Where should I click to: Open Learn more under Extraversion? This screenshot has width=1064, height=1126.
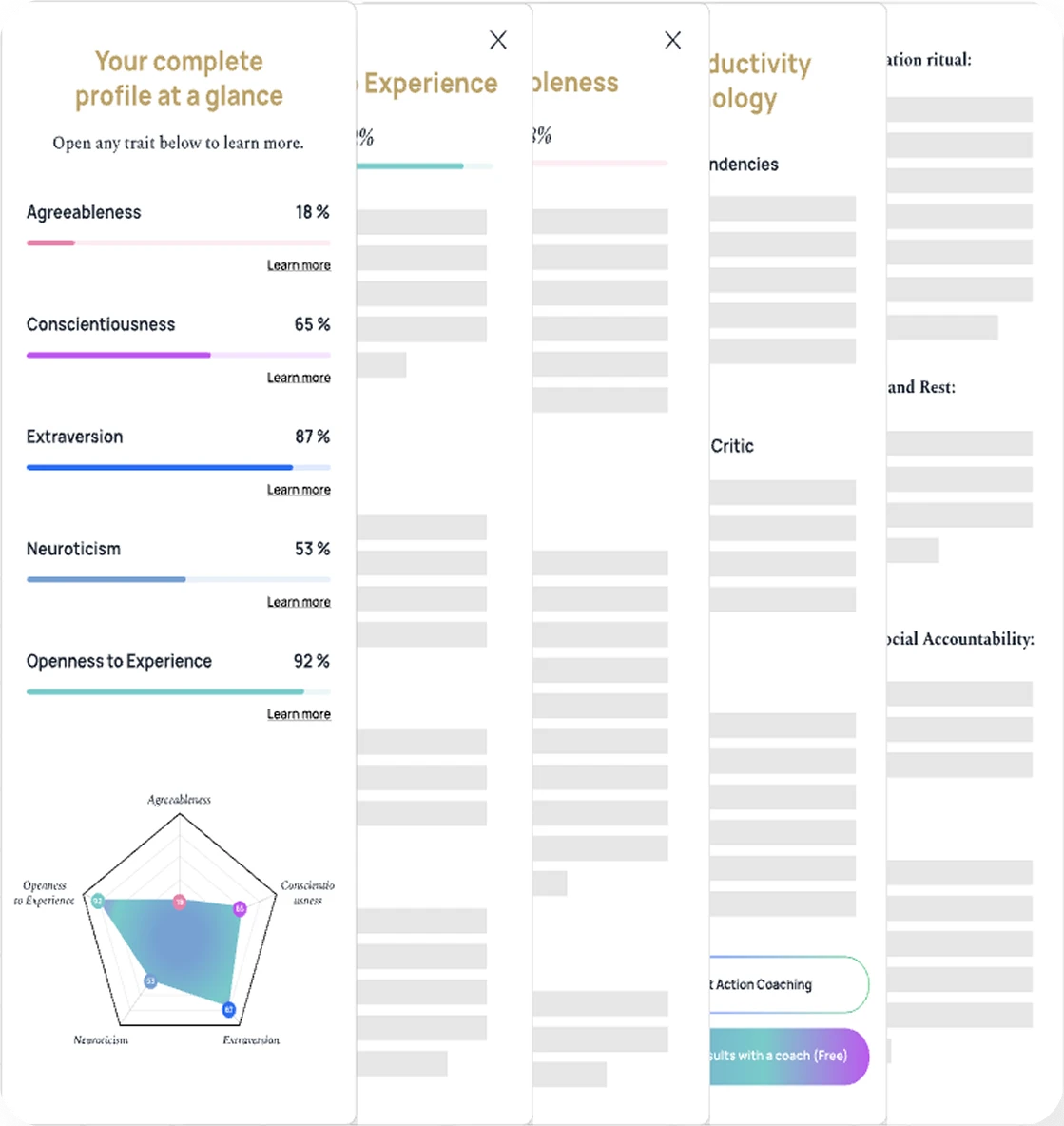[300, 489]
